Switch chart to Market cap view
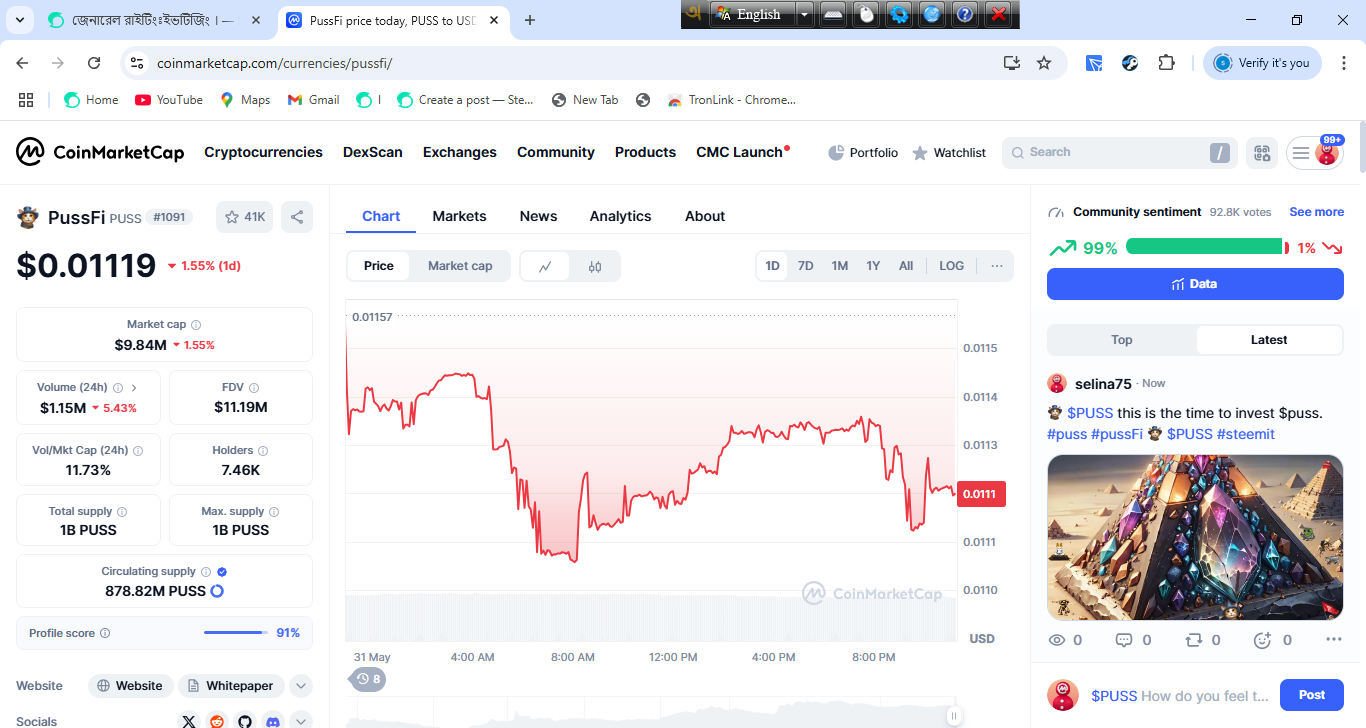 (x=460, y=266)
